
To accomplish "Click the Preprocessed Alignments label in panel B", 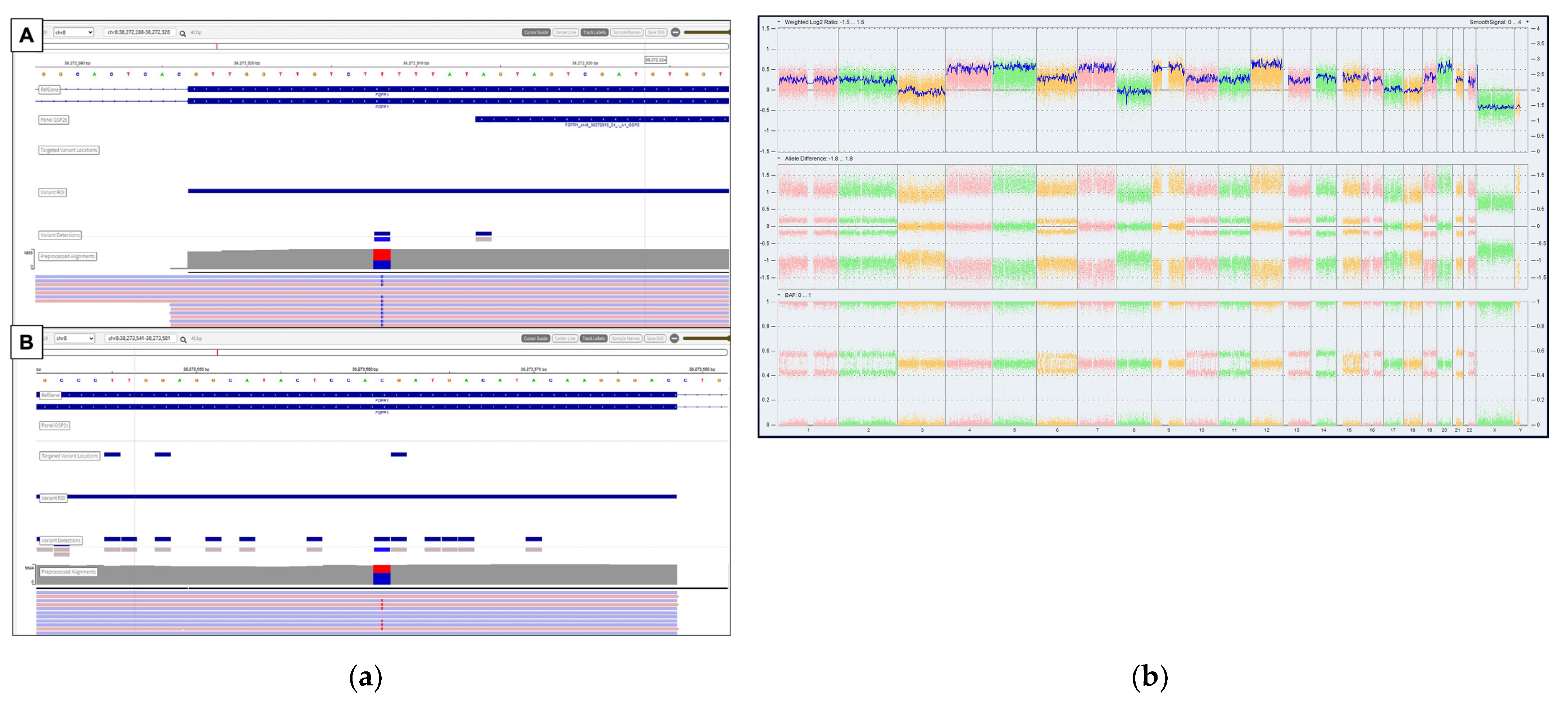I will [x=68, y=572].
